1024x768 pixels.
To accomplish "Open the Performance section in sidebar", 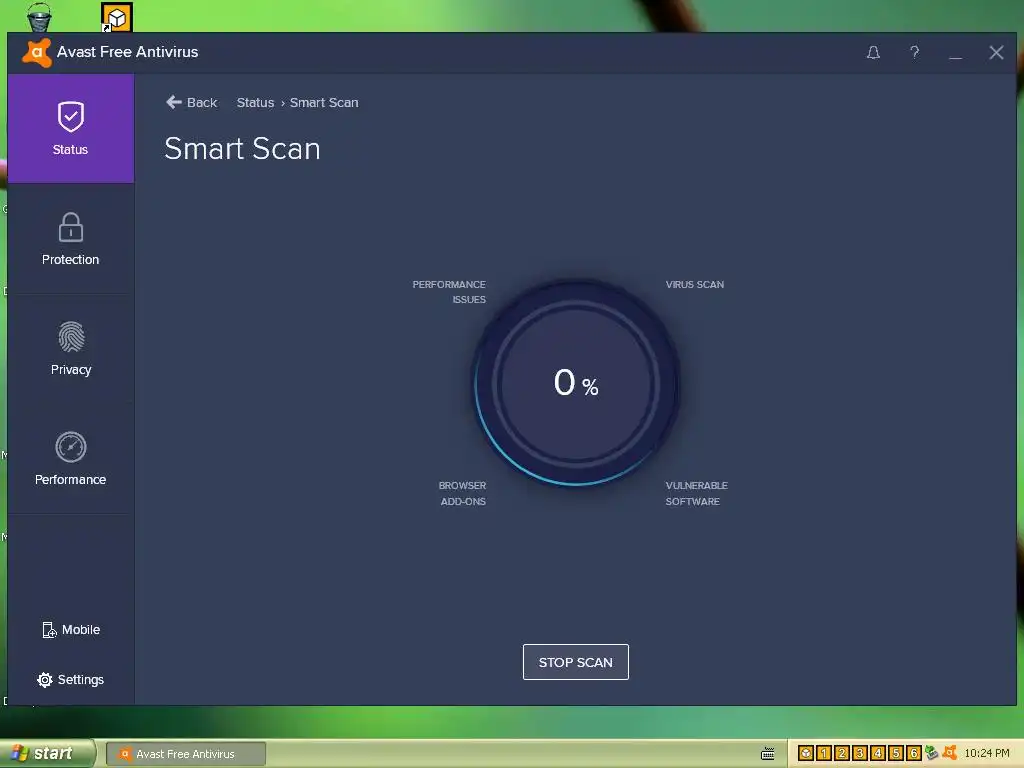I will pyautogui.click(x=71, y=458).
